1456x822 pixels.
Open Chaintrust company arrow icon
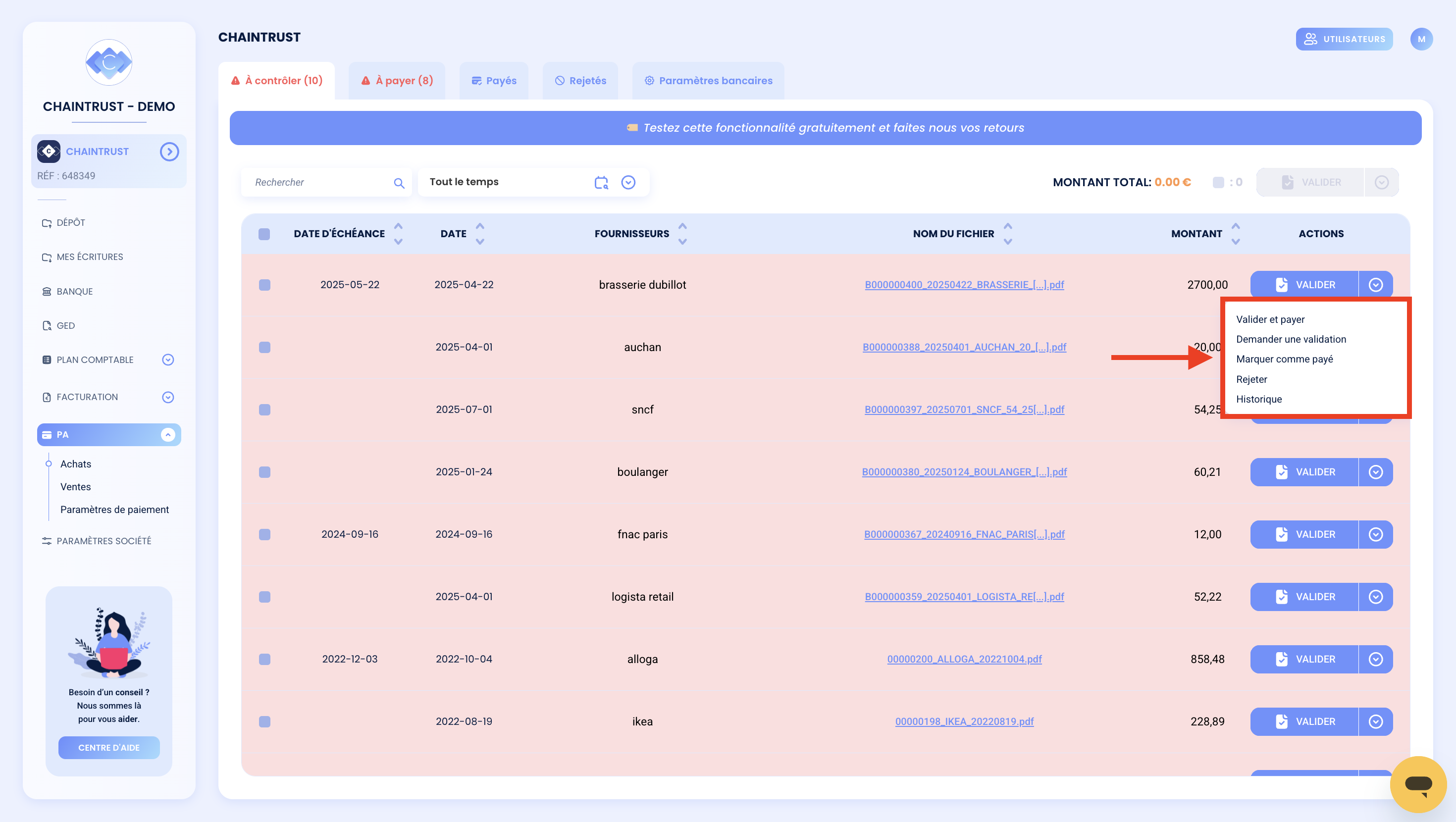(169, 152)
